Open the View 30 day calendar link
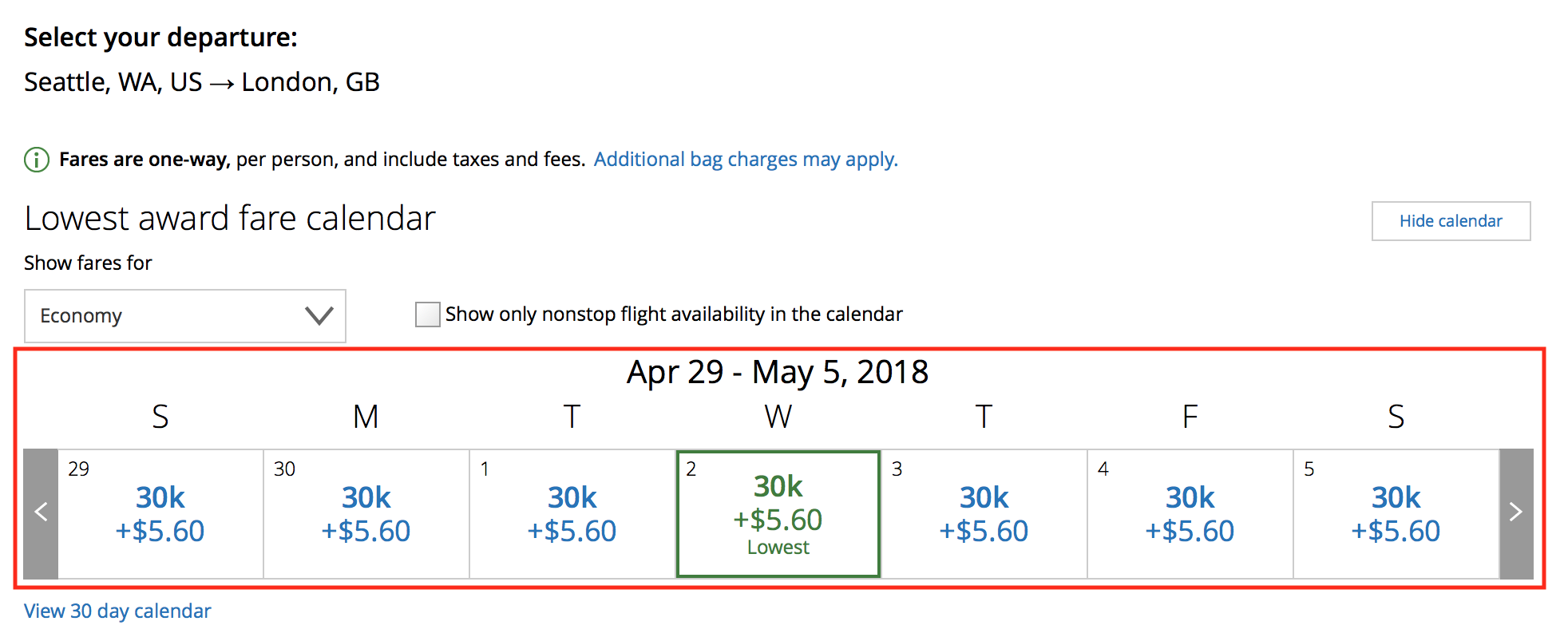The height and width of the screenshot is (637, 1568). pos(117,611)
